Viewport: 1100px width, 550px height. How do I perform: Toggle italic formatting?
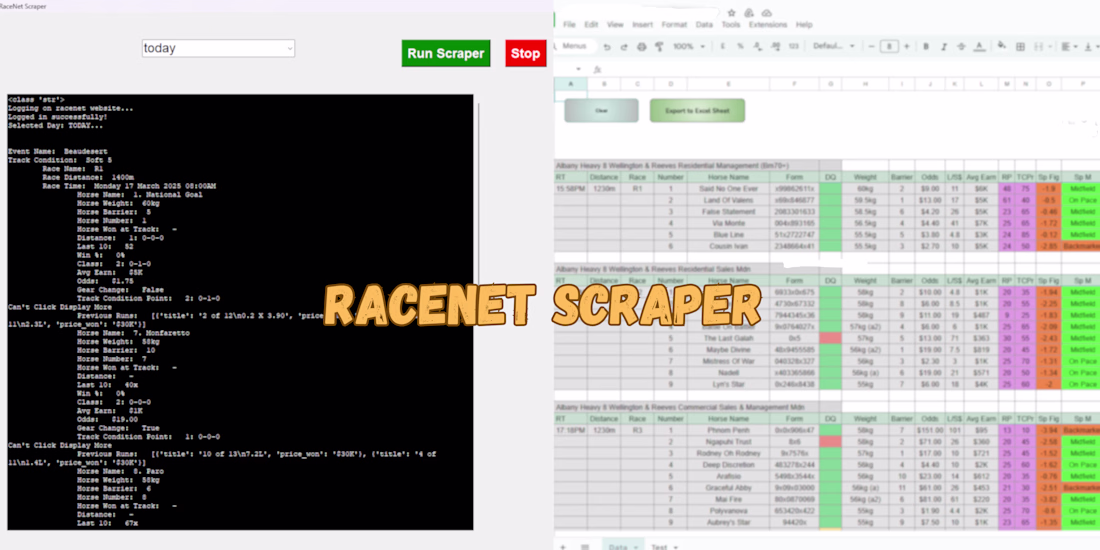944,46
